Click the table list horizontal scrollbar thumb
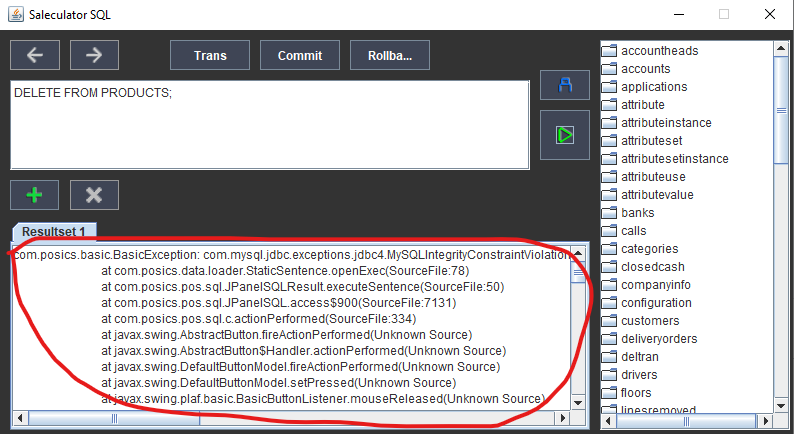The height and width of the screenshot is (434, 794). point(686,420)
